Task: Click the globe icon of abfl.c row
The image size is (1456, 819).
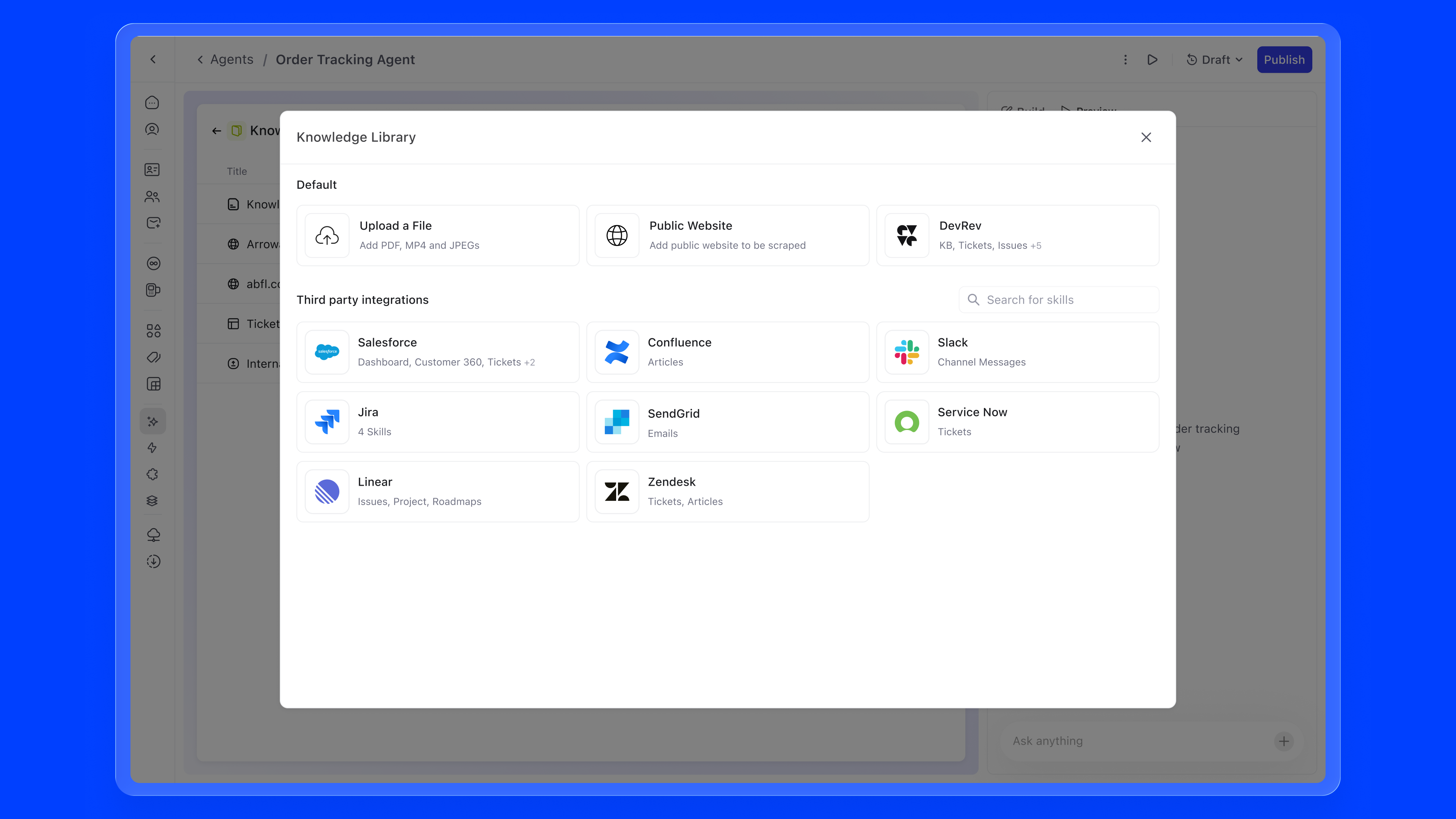Action: (233, 284)
